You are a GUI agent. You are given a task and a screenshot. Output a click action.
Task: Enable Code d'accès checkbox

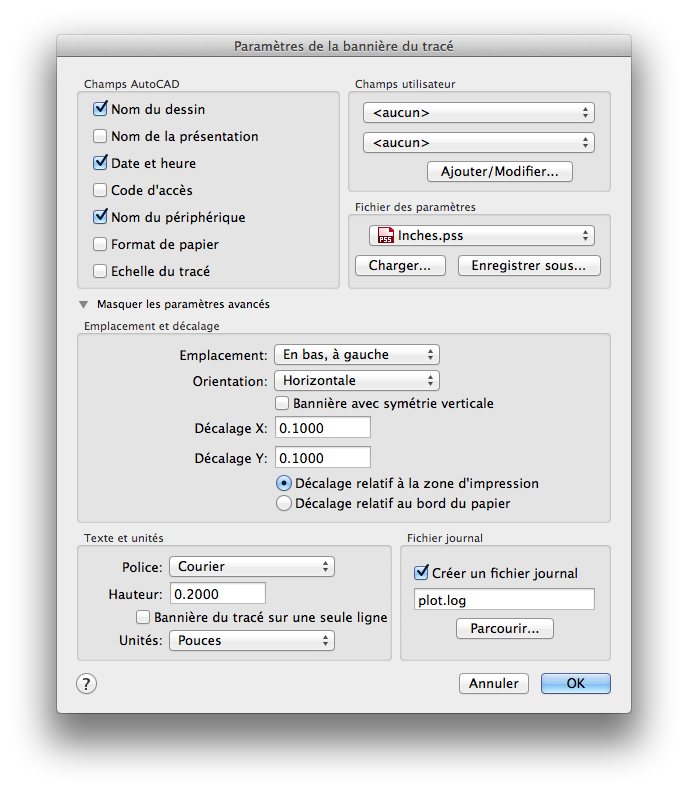tap(100, 190)
